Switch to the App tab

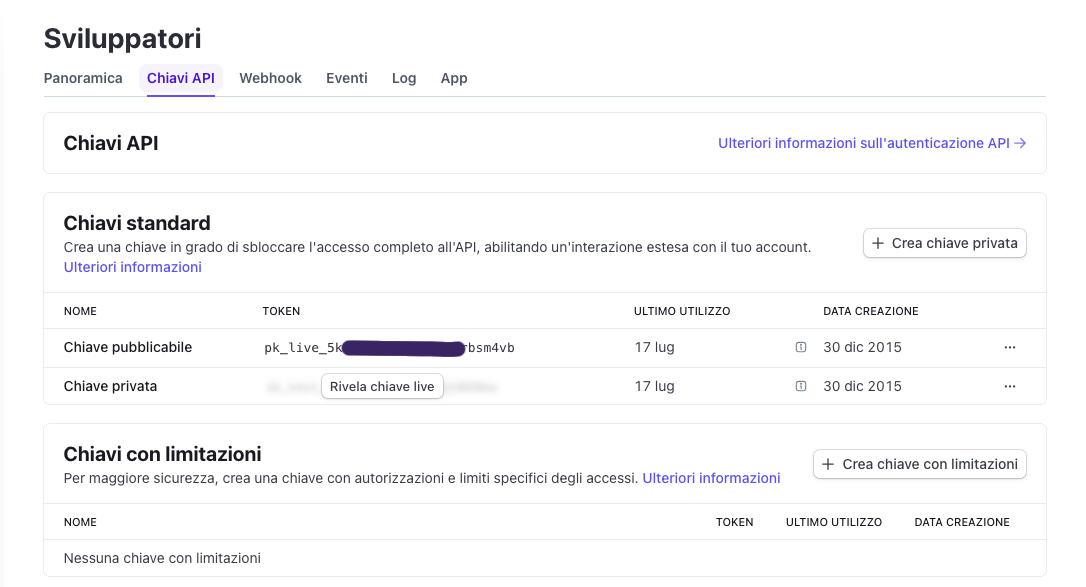click(x=454, y=78)
